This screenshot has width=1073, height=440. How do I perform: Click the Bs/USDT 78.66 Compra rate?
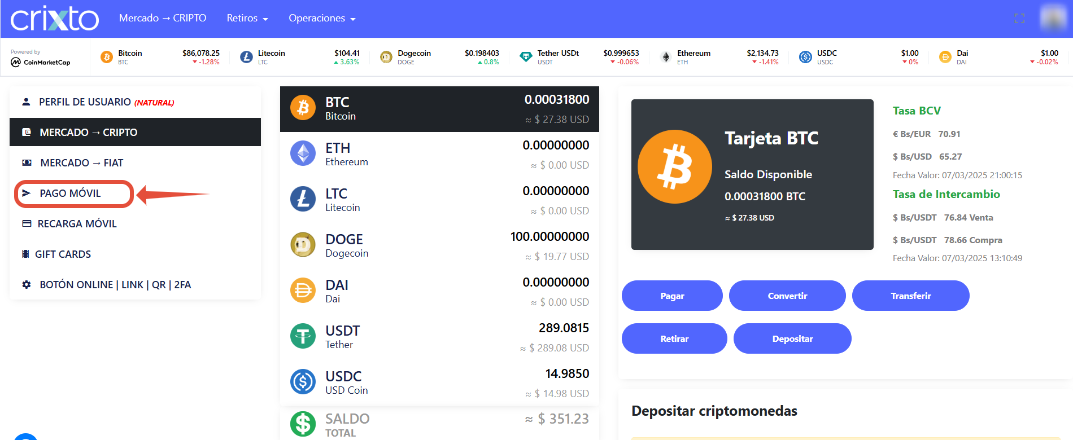click(948, 240)
